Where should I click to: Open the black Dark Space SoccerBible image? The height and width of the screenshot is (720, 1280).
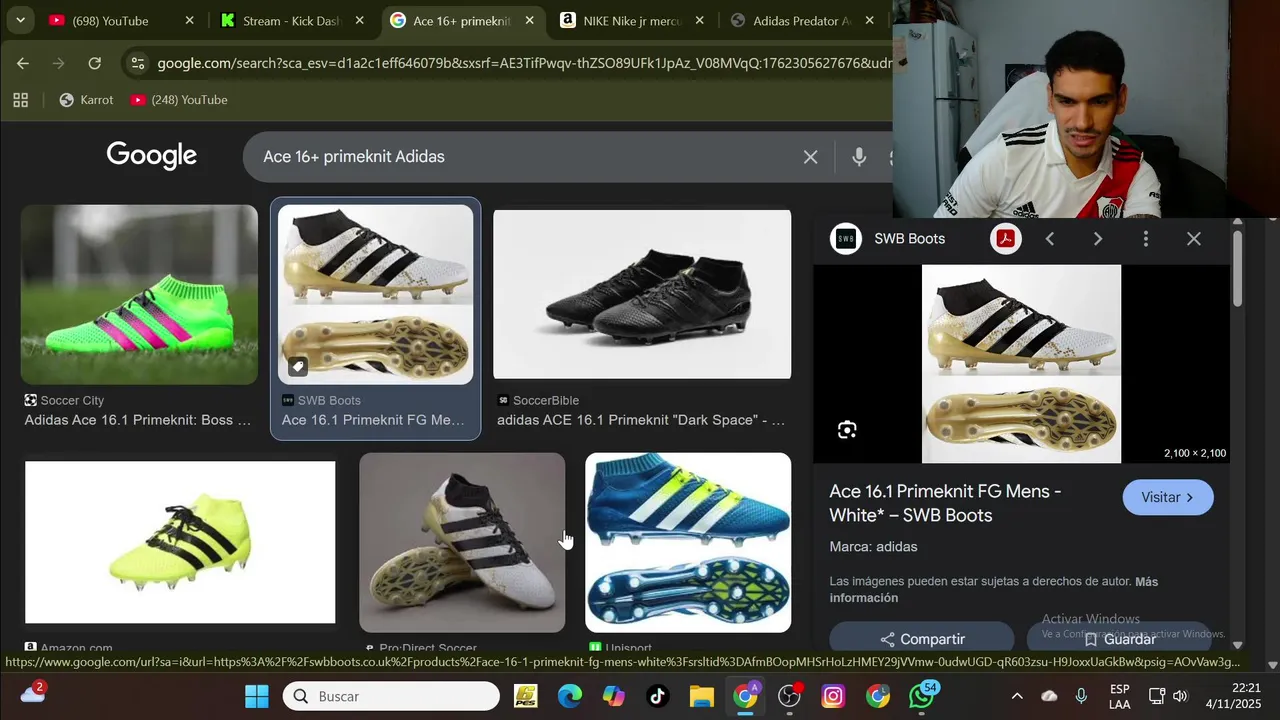[x=642, y=294]
